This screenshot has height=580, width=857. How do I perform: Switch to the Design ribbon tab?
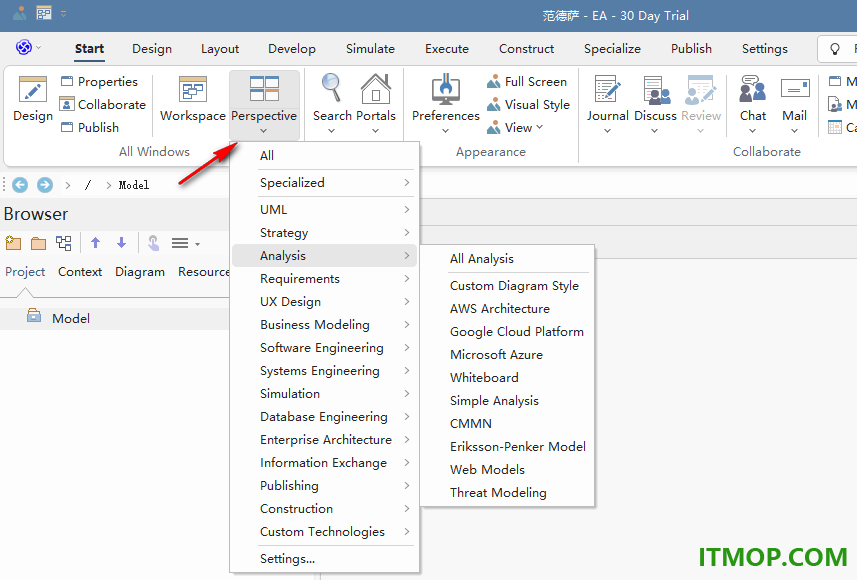click(152, 49)
